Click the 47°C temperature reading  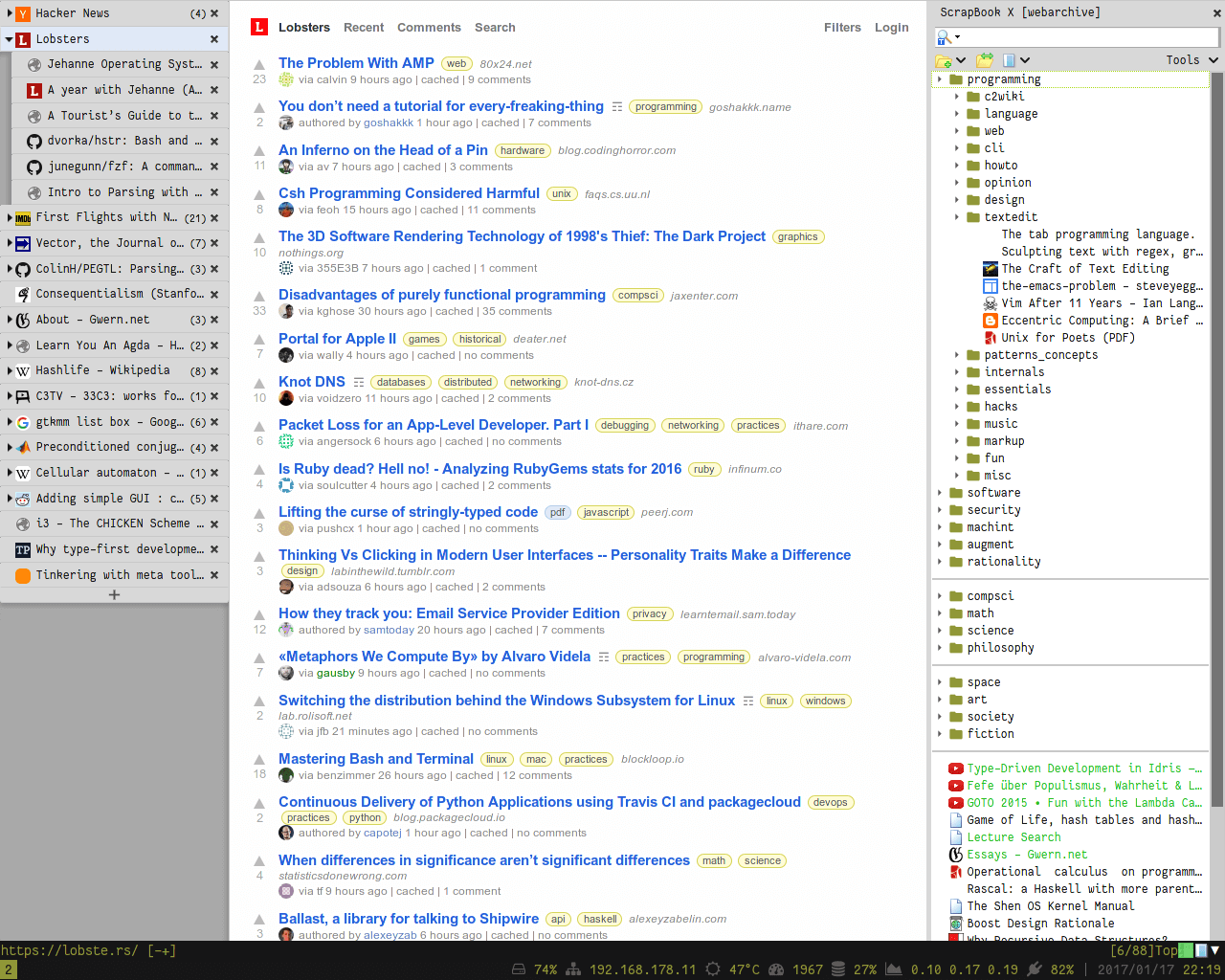coord(744,969)
